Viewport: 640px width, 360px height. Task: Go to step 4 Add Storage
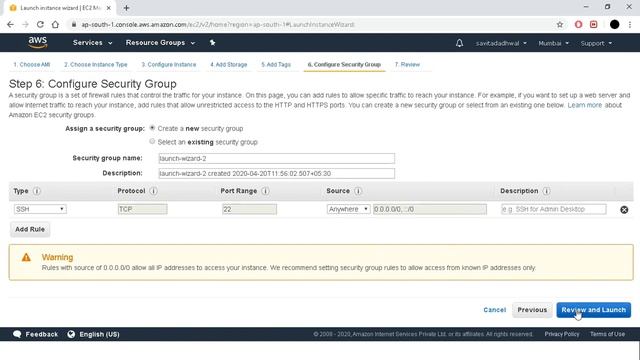(x=229, y=64)
